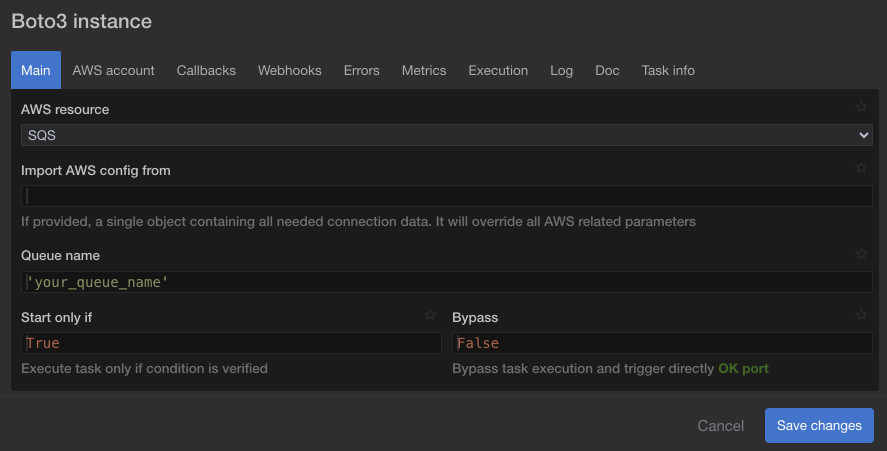The width and height of the screenshot is (887, 451).
Task: Click the Bypass False field
Action: tap(662, 343)
